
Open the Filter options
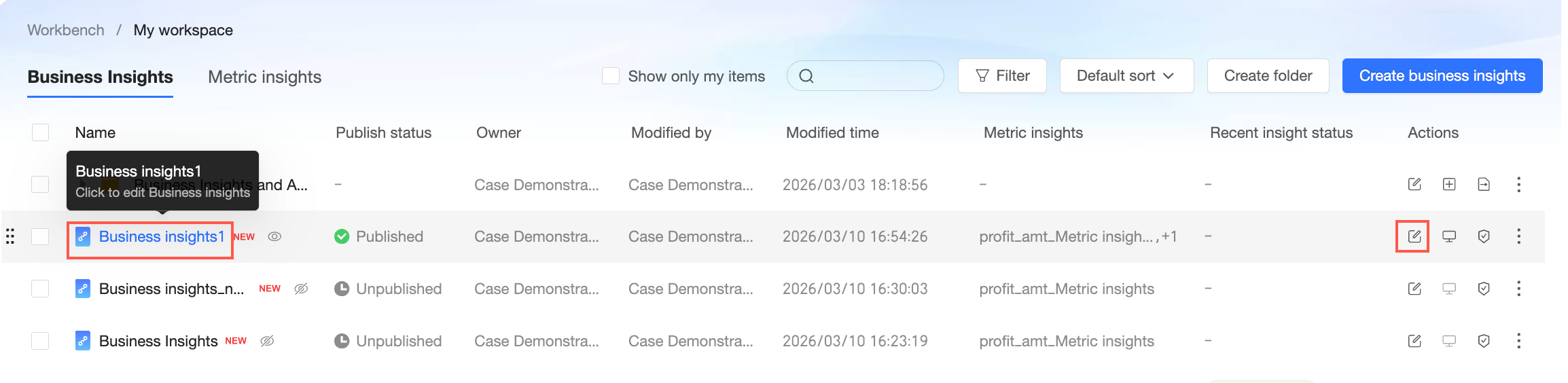click(1002, 76)
